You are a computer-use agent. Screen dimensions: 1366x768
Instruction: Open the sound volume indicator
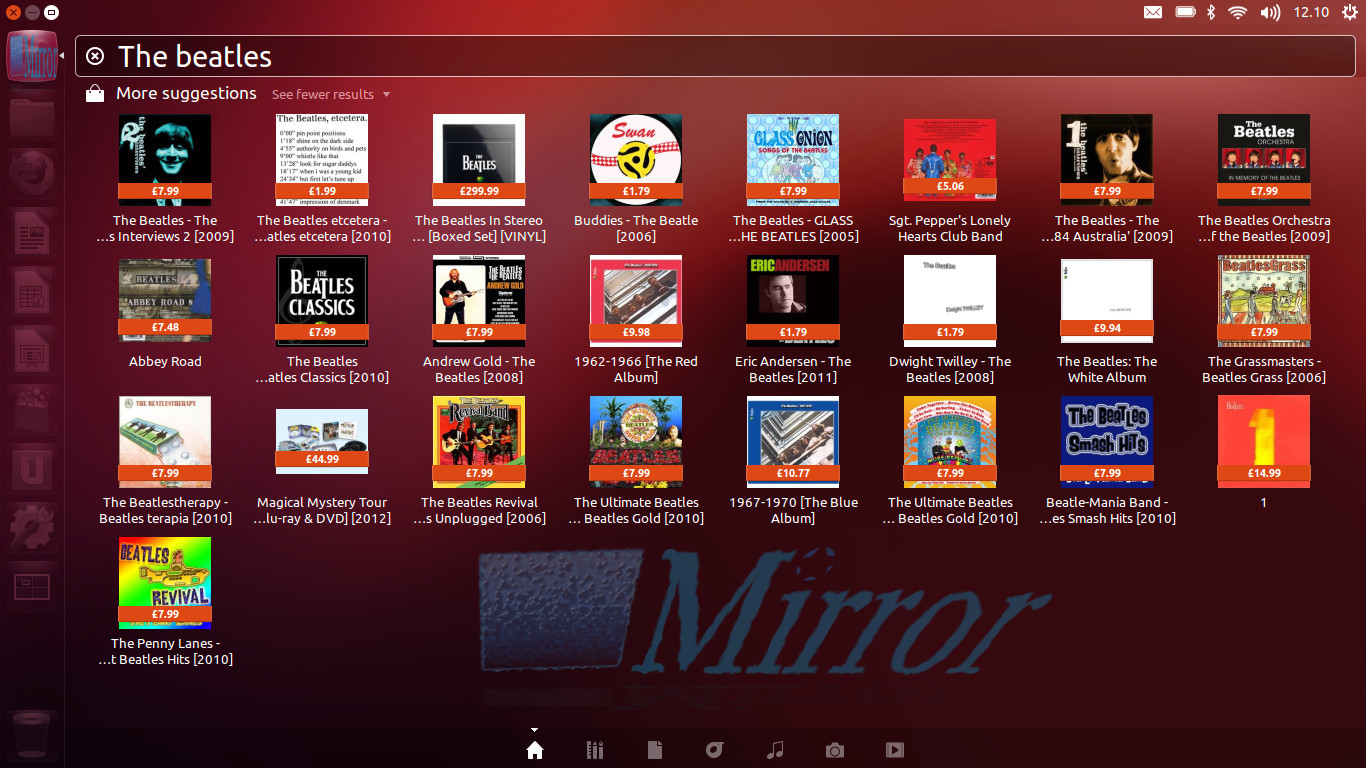1270,12
